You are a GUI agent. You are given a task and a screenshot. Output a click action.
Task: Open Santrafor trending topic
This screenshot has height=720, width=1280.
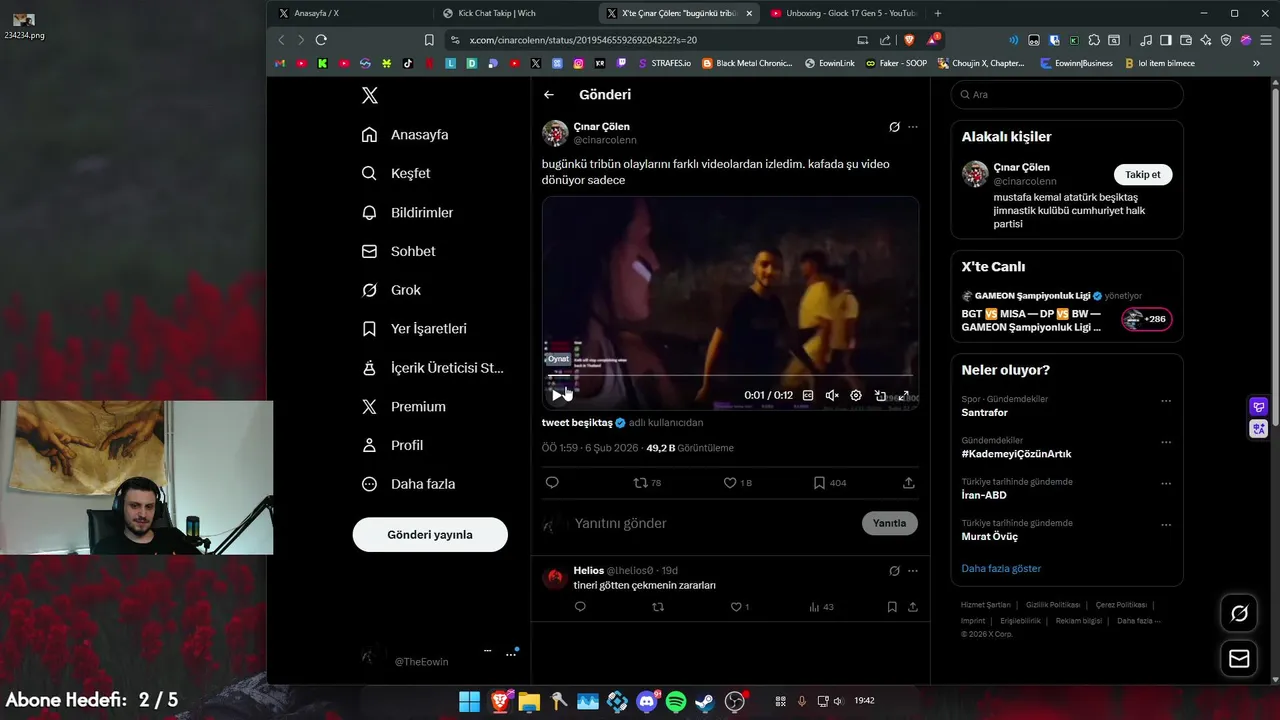(x=985, y=412)
